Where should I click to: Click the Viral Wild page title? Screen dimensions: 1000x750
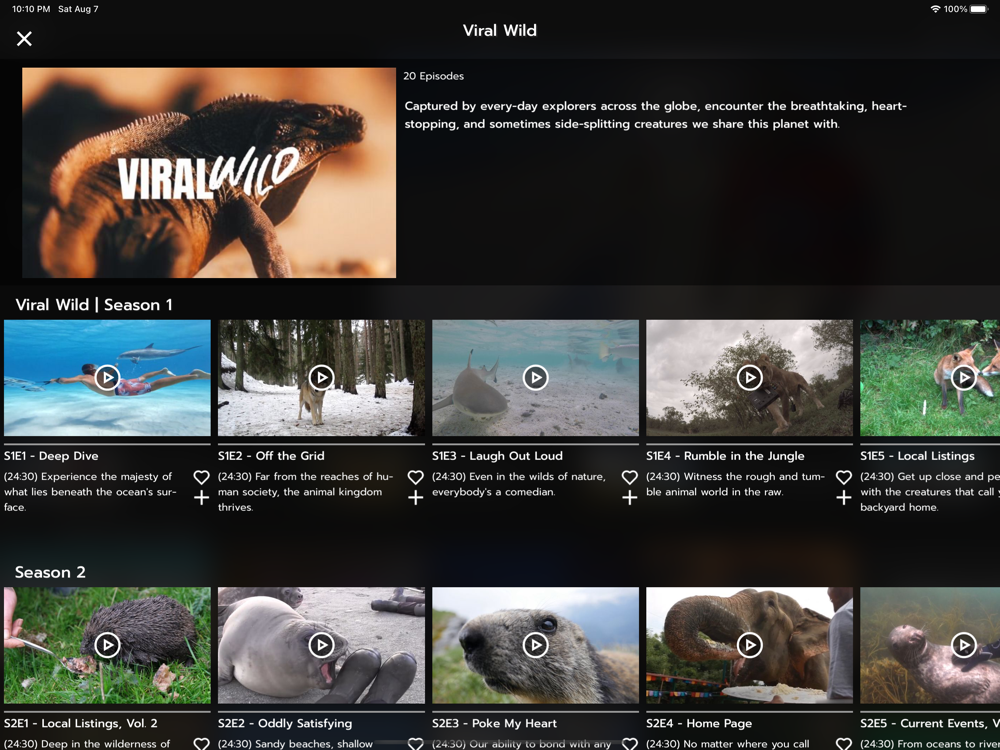(x=500, y=31)
